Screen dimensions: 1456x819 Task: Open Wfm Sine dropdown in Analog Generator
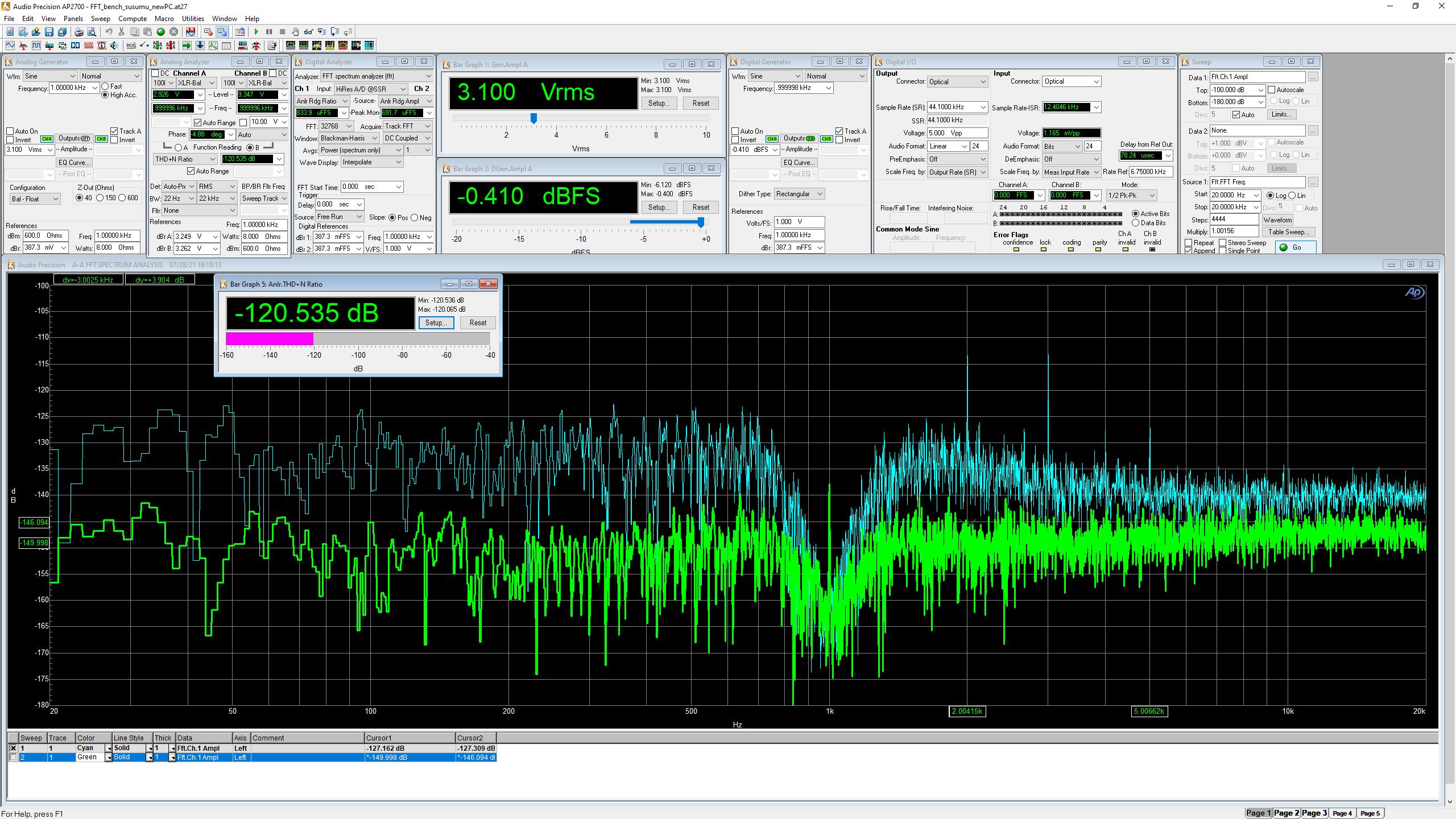click(50, 76)
